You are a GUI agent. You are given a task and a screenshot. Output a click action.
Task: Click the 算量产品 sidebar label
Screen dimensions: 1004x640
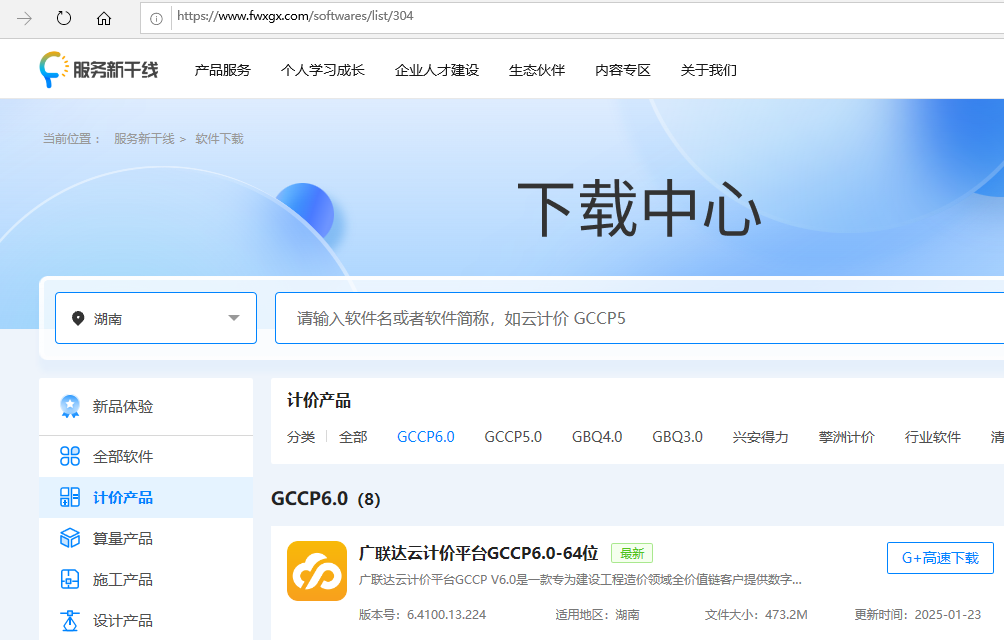pyautogui.click(x=123, y=538)
